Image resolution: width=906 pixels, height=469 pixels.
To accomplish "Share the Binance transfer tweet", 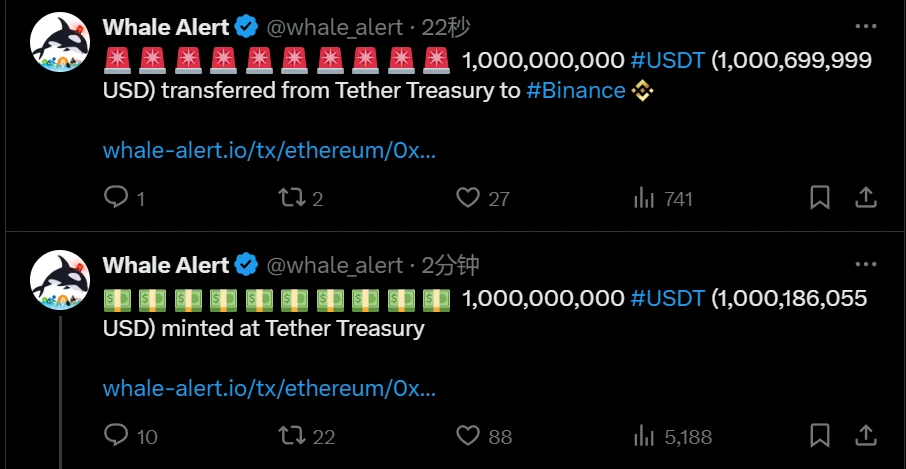I will tap(867, 198).
